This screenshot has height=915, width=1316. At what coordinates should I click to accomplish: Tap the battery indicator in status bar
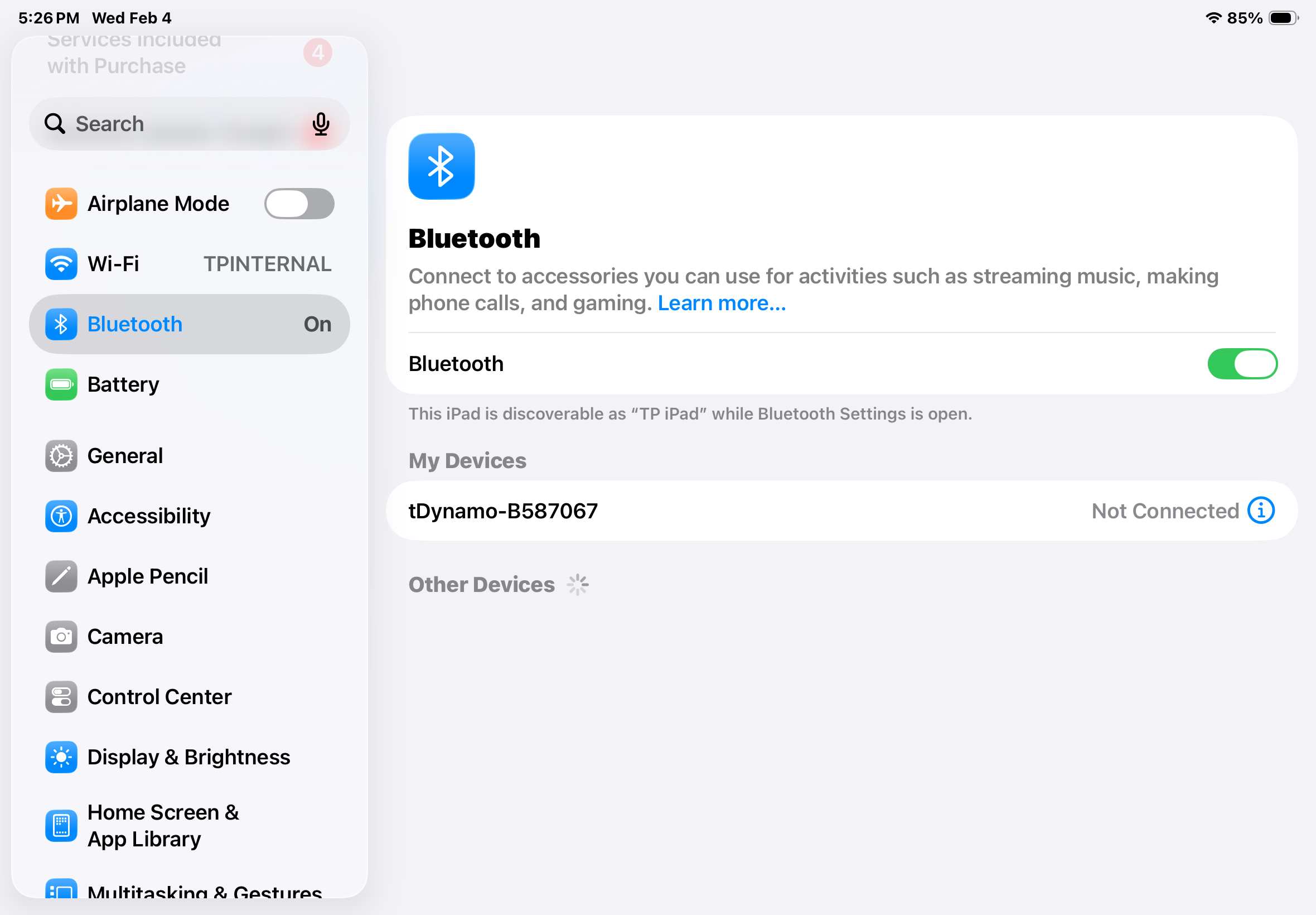1282,18
